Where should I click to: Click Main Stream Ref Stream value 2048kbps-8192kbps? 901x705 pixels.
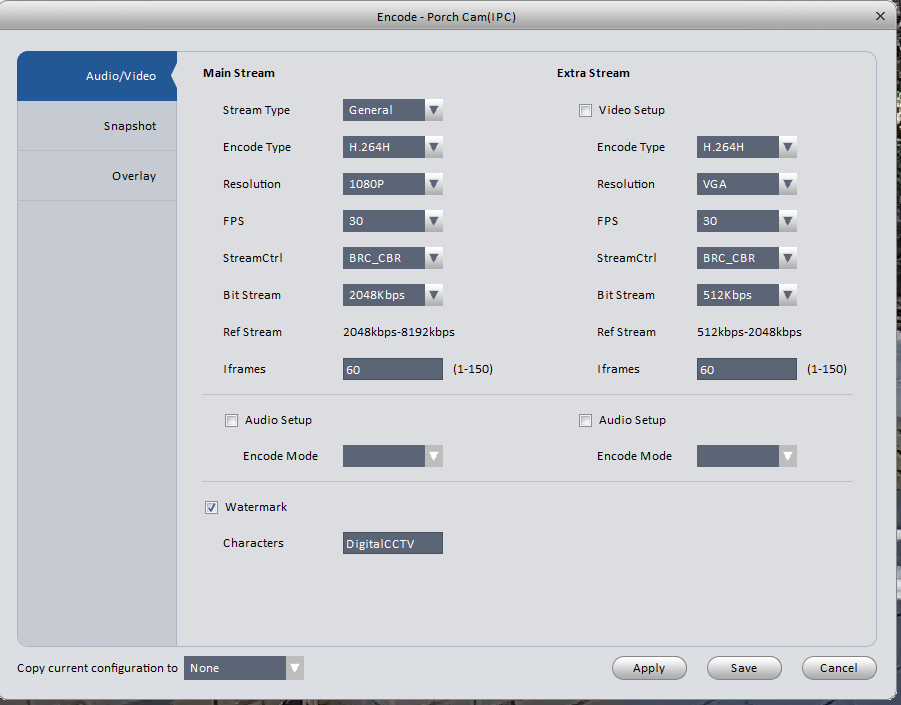click(399, 332)
